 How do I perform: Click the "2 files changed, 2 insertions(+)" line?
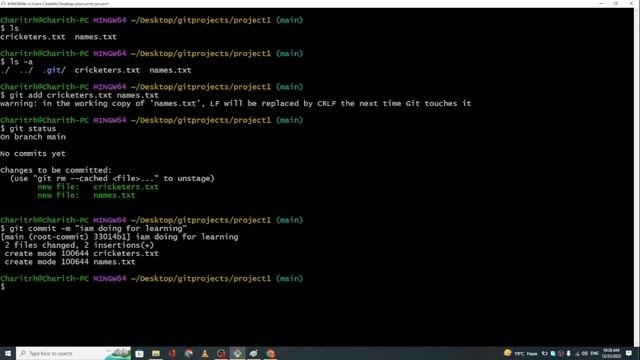tap(79, 245)
